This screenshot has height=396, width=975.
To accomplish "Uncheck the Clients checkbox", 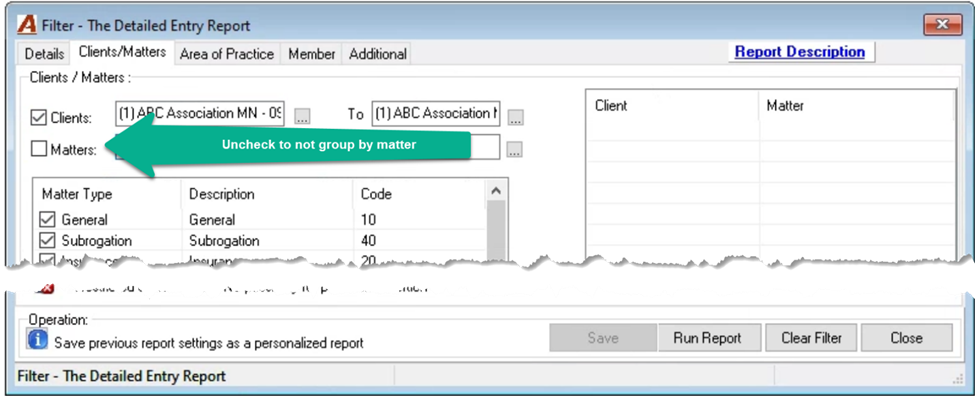I will (x=39, y=117).
